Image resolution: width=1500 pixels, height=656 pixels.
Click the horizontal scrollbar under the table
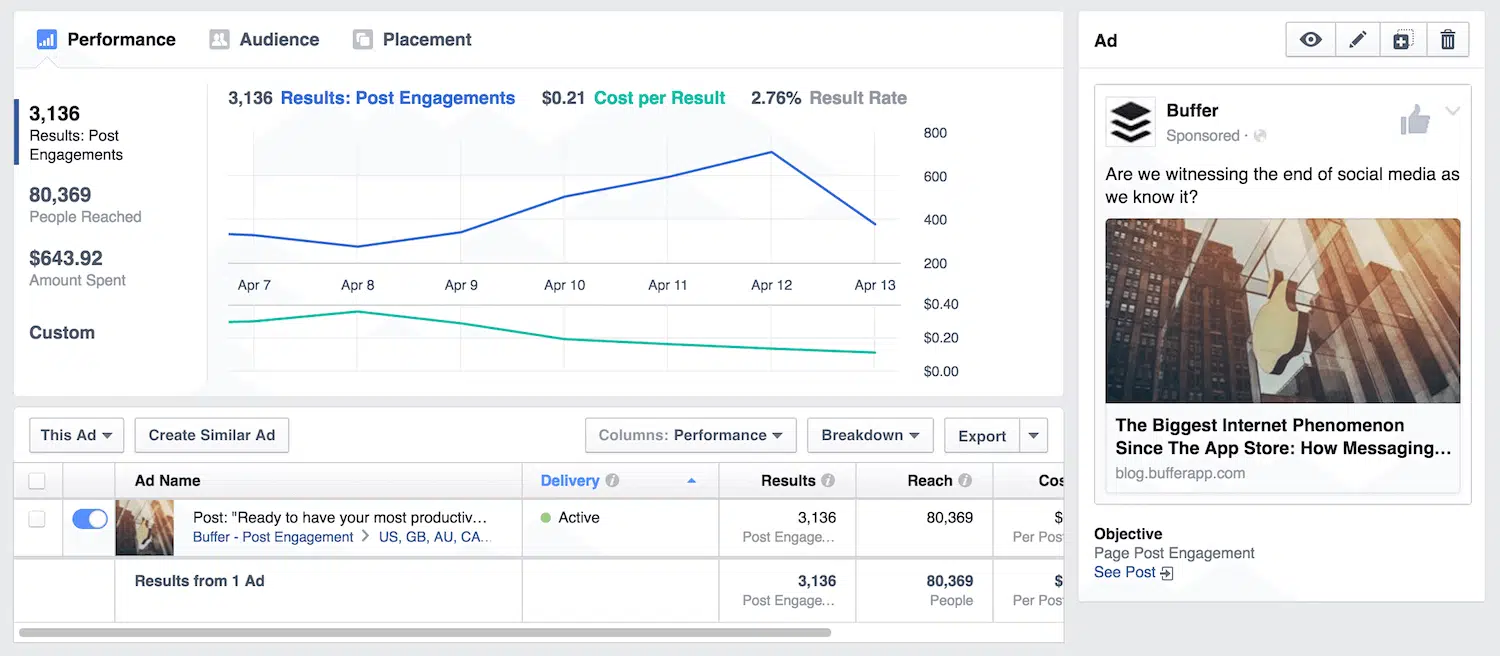pos(425,633)
